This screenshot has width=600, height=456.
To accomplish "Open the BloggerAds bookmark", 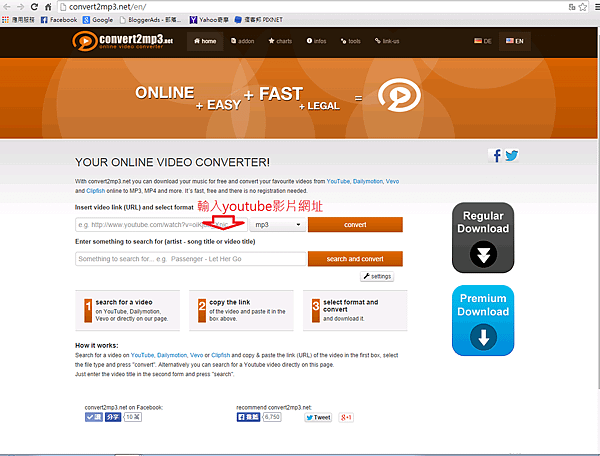I will [150, 20].
